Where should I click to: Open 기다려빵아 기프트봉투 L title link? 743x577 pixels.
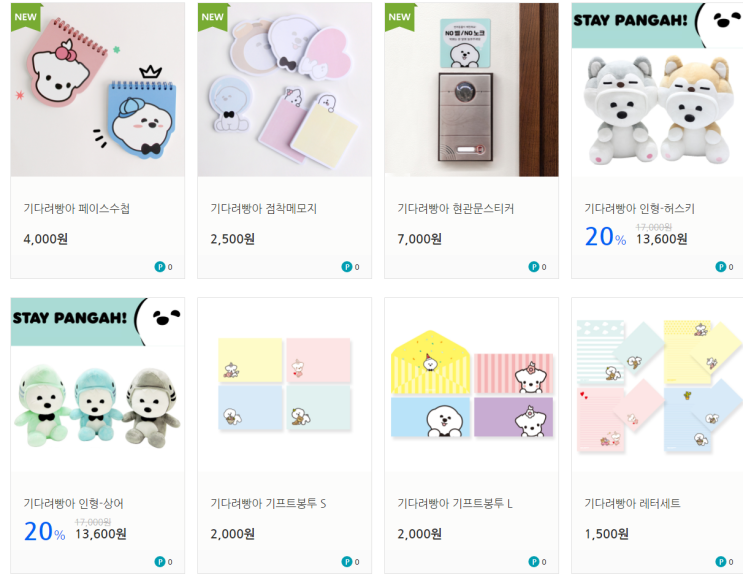click(455, 504)
